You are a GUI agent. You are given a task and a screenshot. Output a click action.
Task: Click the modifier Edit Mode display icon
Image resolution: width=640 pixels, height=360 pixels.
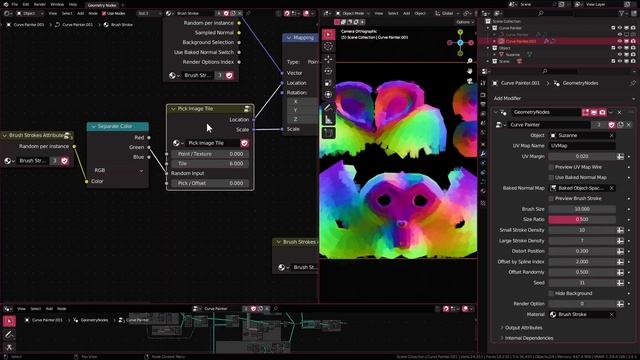pyautogui.click(x=586, y=112)
